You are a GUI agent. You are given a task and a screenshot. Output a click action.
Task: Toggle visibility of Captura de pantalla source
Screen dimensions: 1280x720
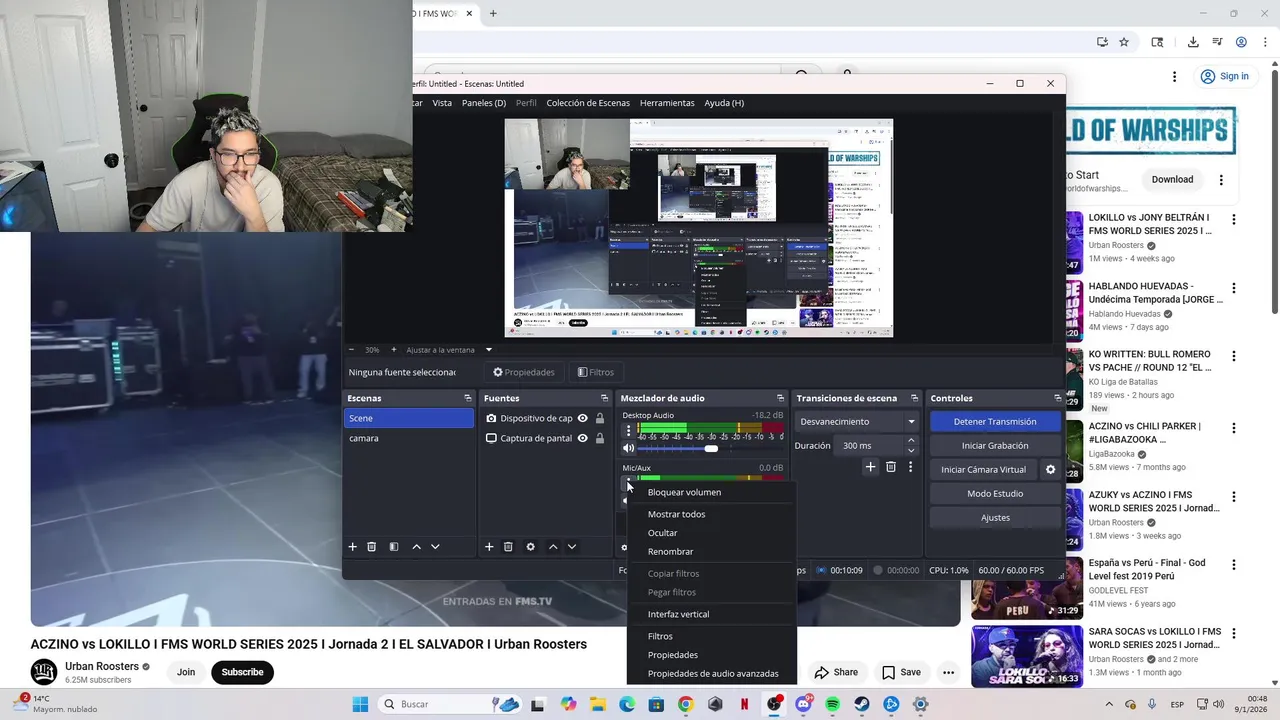click(x=582, y=438)
